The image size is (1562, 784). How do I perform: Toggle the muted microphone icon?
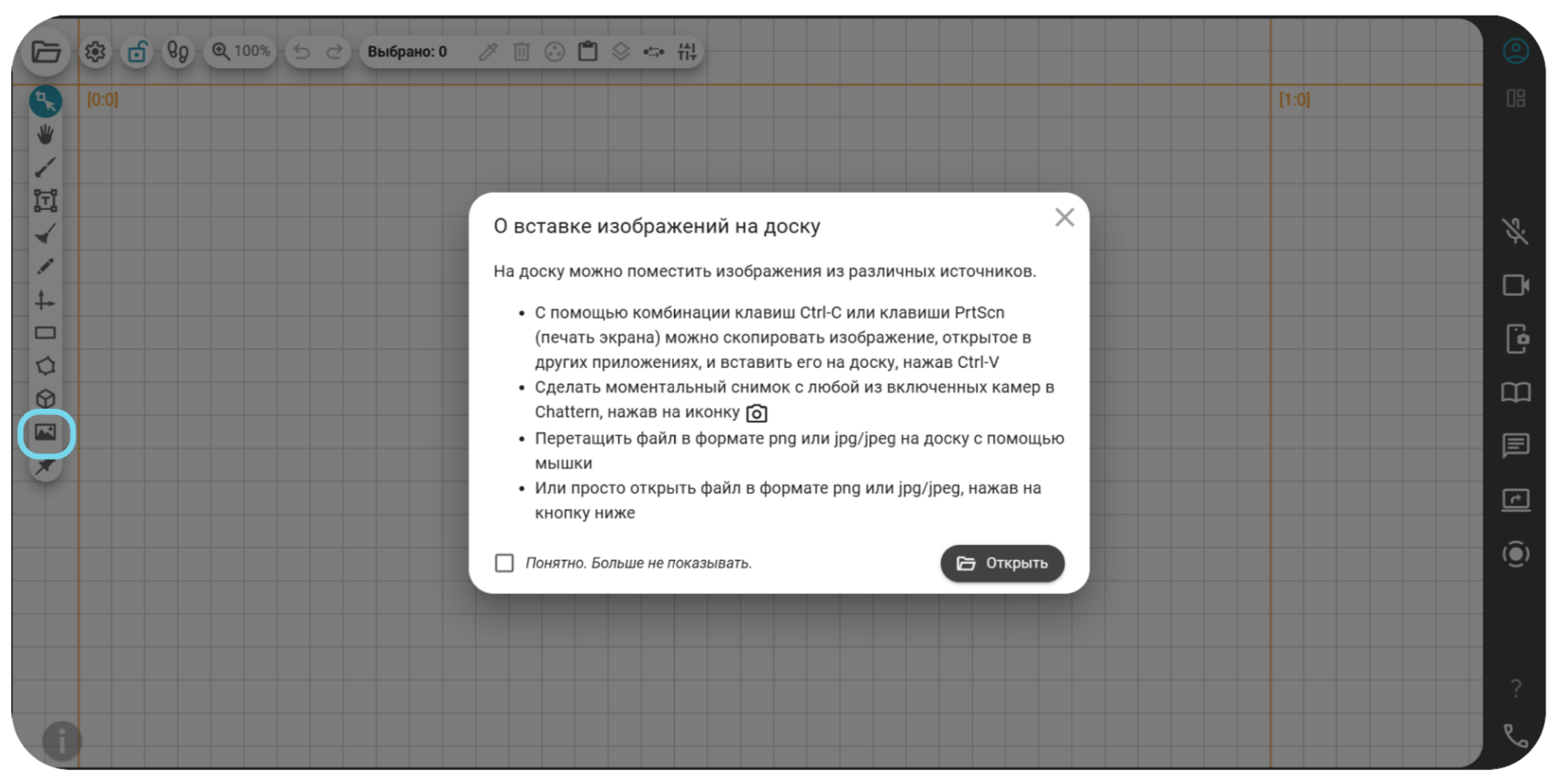pyautogui.click(x=1516, y=231)
